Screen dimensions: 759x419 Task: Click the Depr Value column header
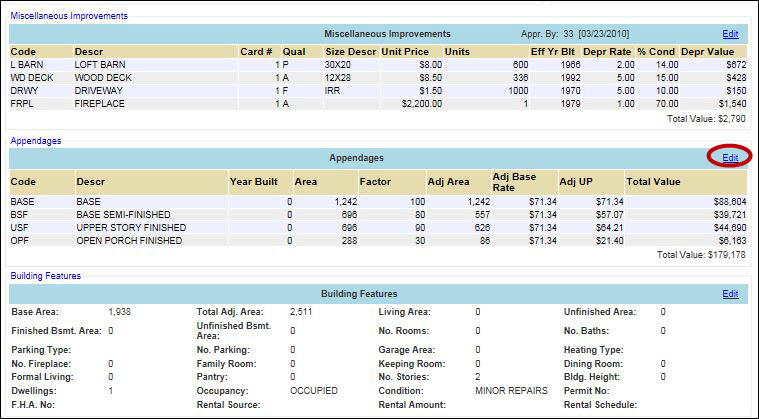(x=708, y=51)
